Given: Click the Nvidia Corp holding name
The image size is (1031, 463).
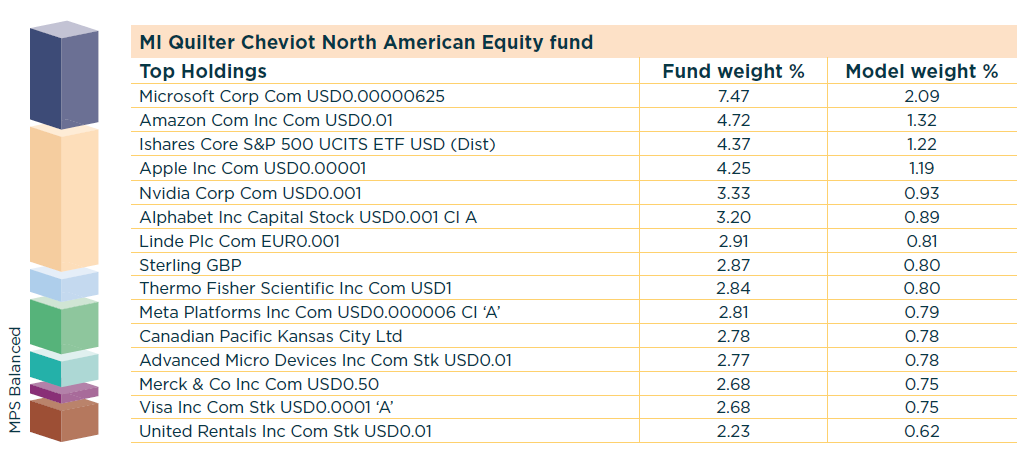Looking at the screenshot, I should (x=250, y=193).
